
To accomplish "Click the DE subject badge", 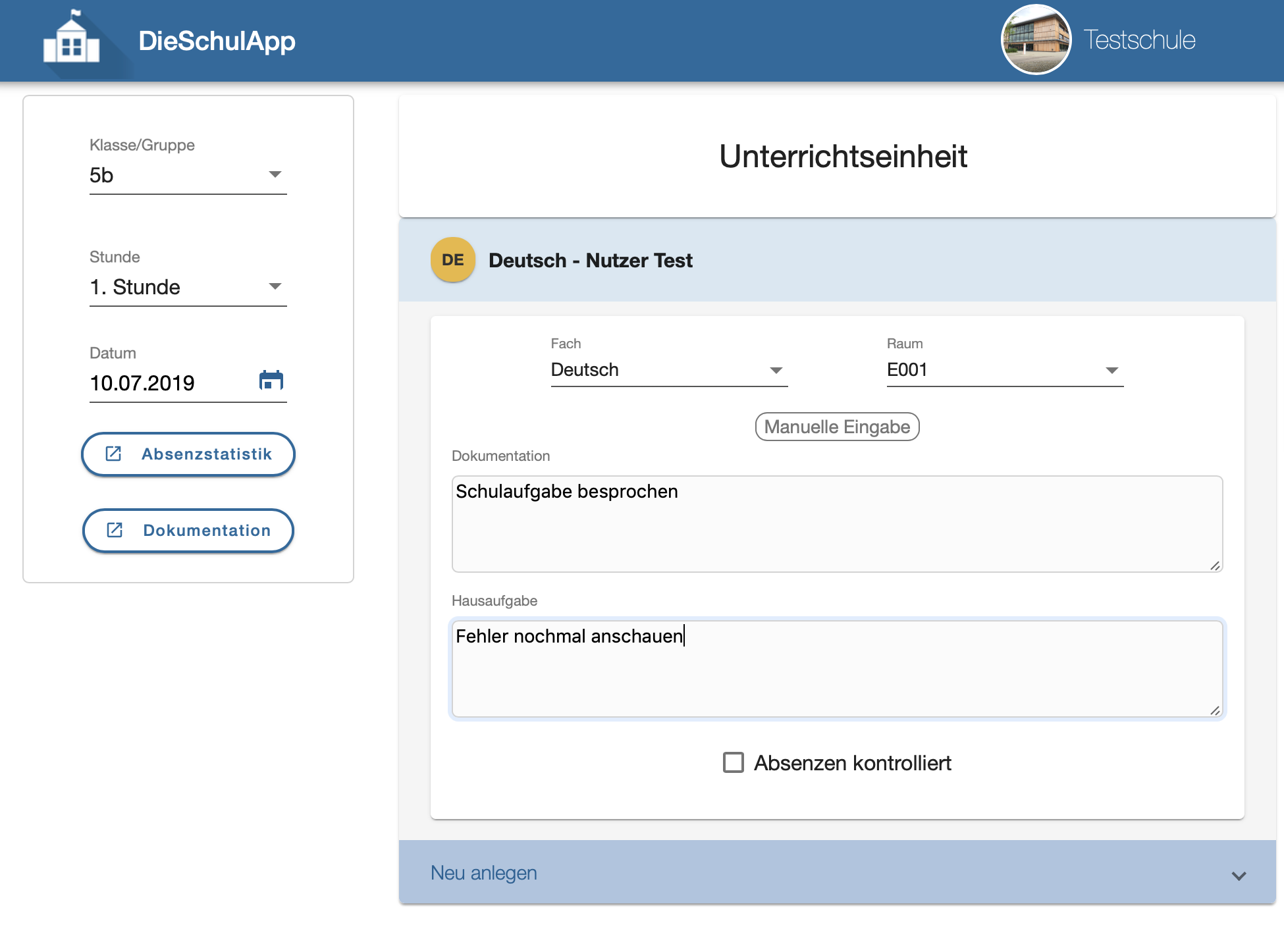I will tap(453, 260).
